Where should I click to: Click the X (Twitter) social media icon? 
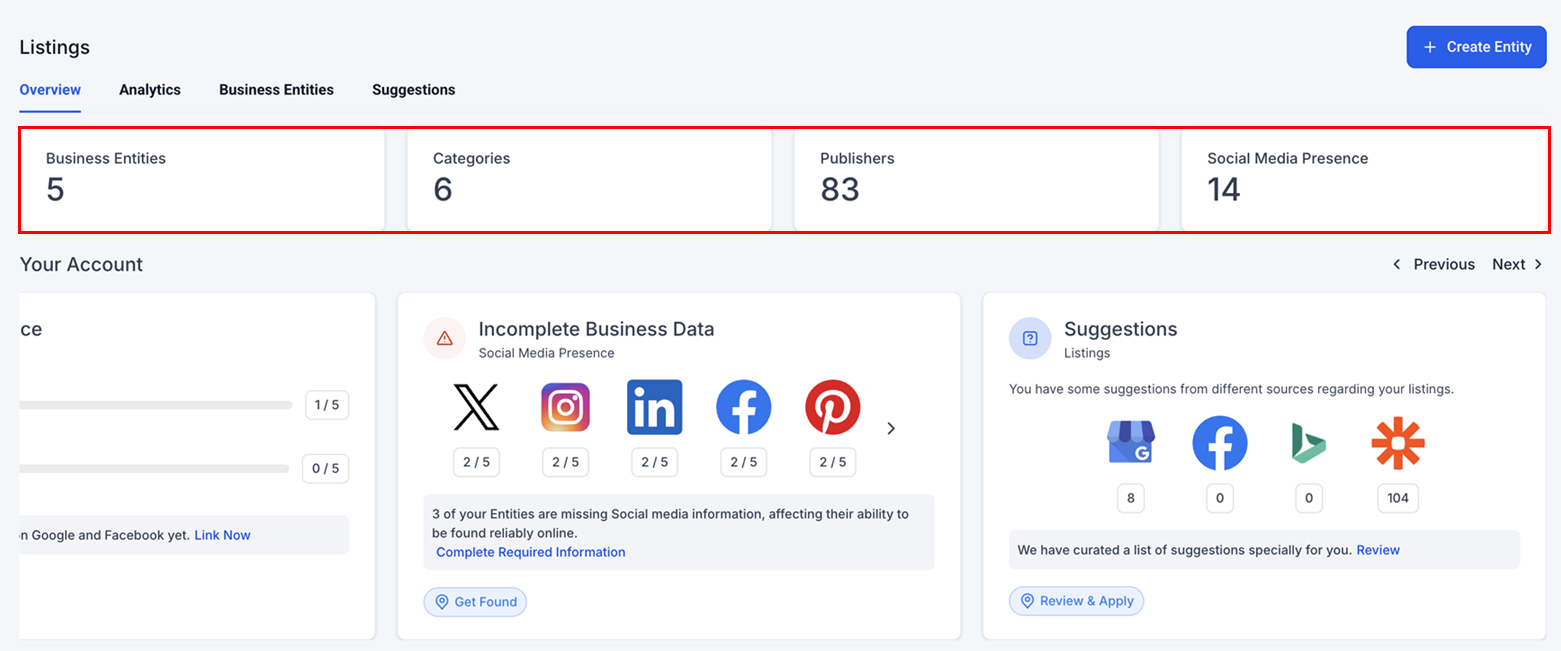pyautogui.click(x=476, y=408)
